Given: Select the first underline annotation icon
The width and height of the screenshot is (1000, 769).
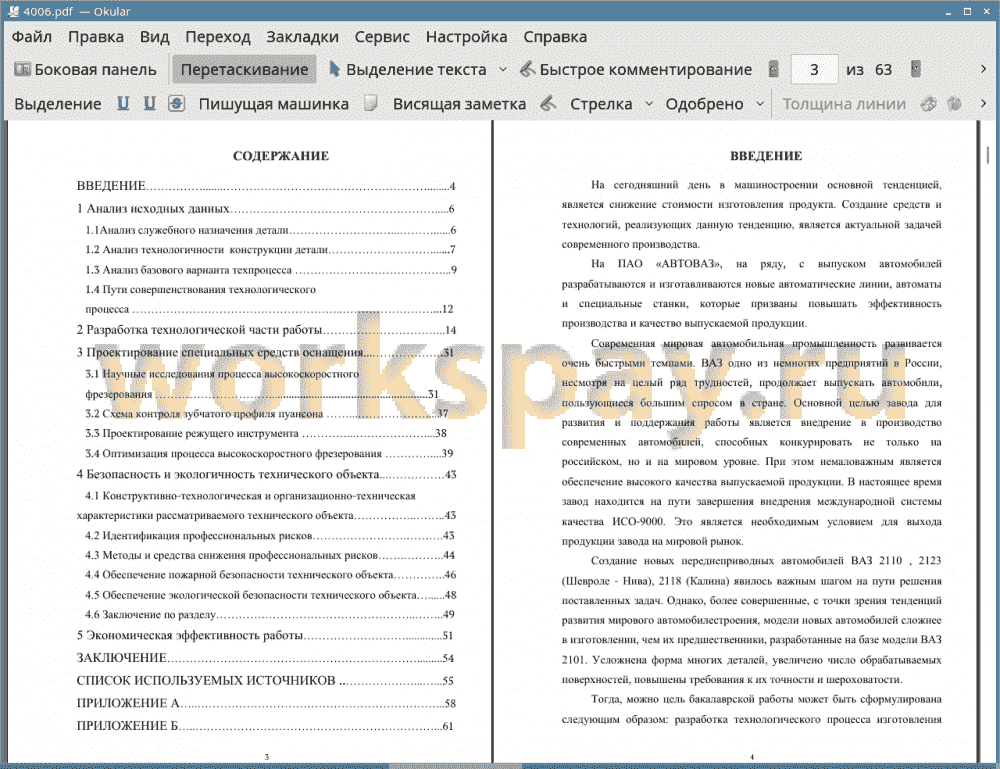Looking at the screenshot, I should tap(123, 103).
